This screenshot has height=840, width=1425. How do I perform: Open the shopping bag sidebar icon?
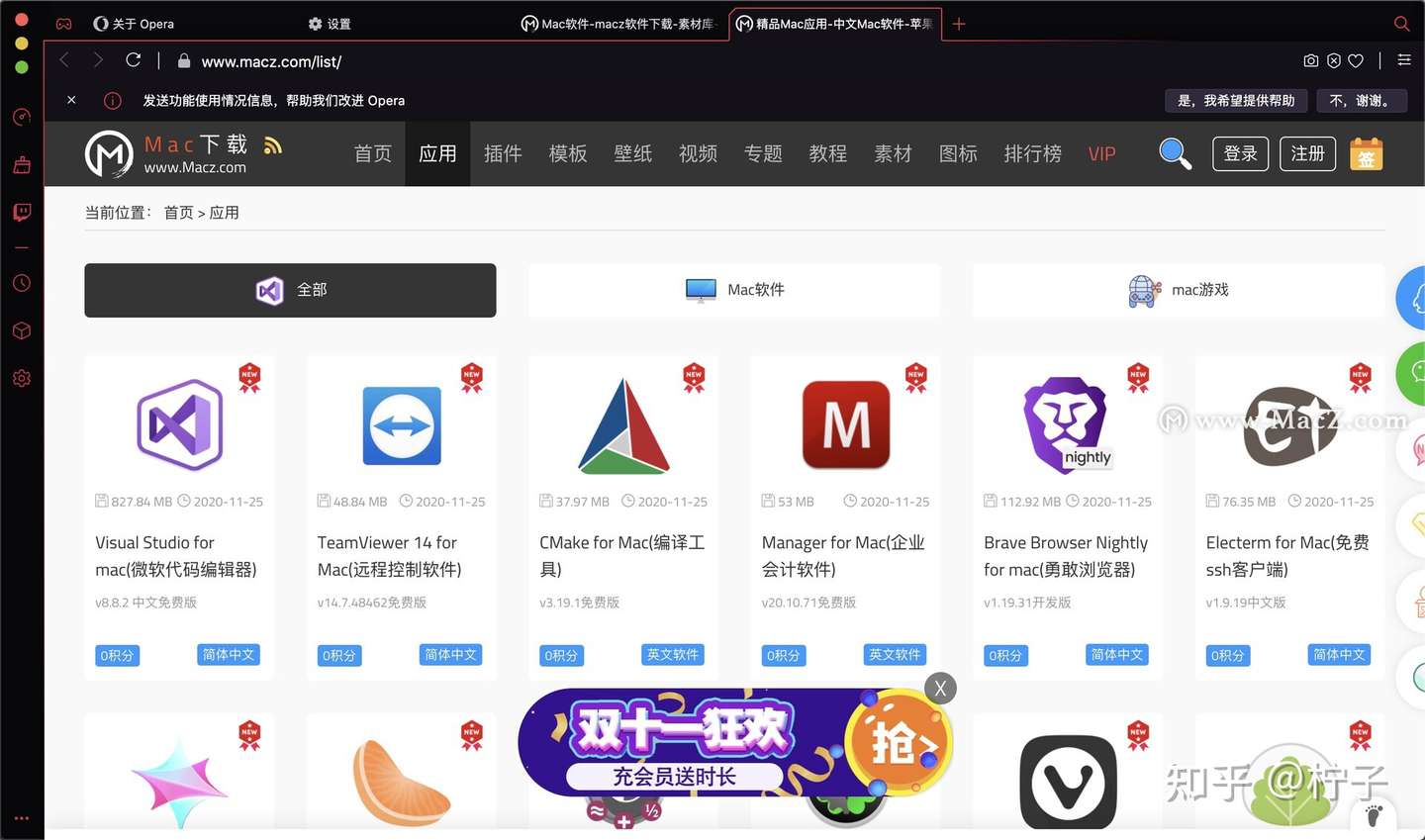pyautogui.click(x=22, y=164)
